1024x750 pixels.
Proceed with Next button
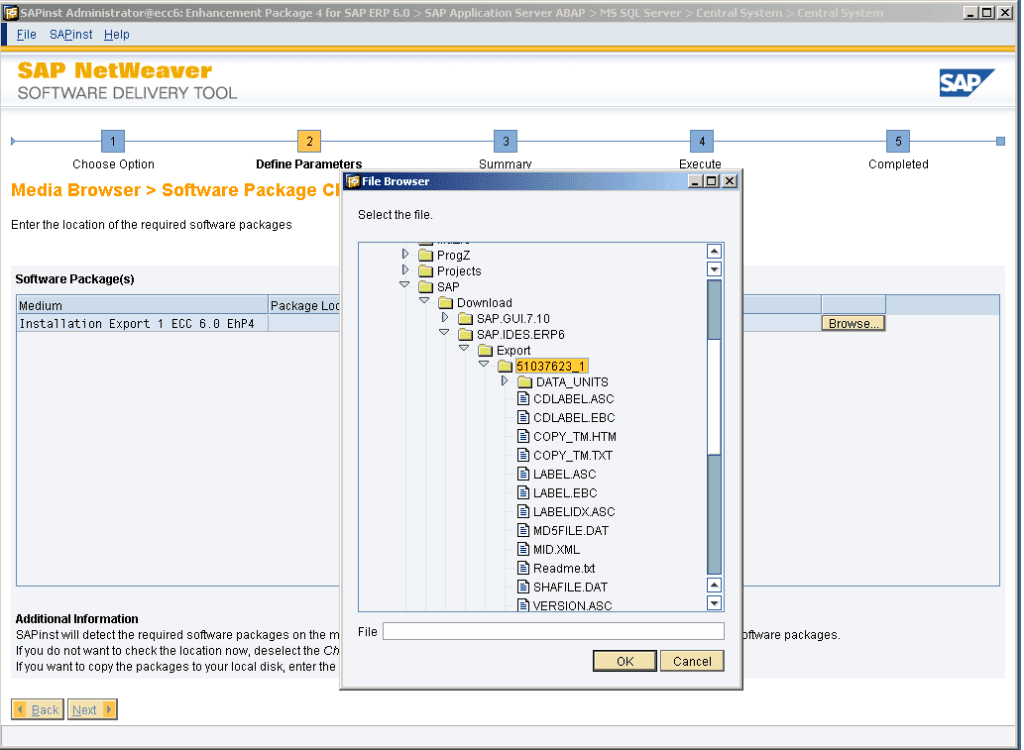coord(93,711)
